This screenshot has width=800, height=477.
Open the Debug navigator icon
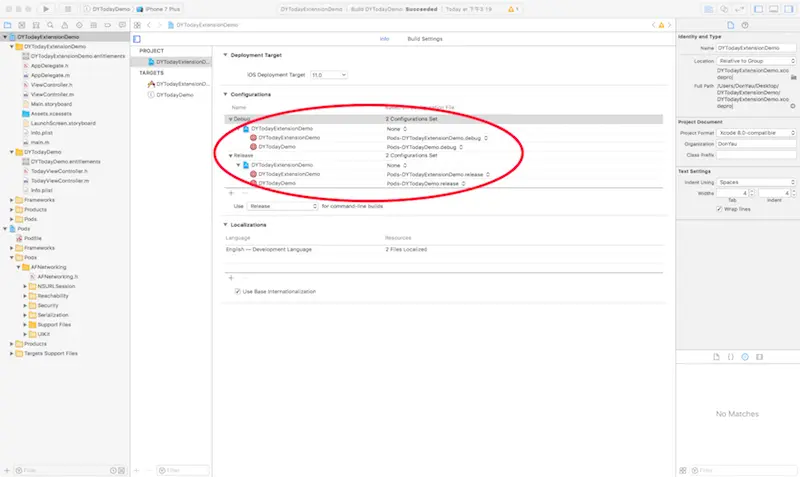pos(93,25)
